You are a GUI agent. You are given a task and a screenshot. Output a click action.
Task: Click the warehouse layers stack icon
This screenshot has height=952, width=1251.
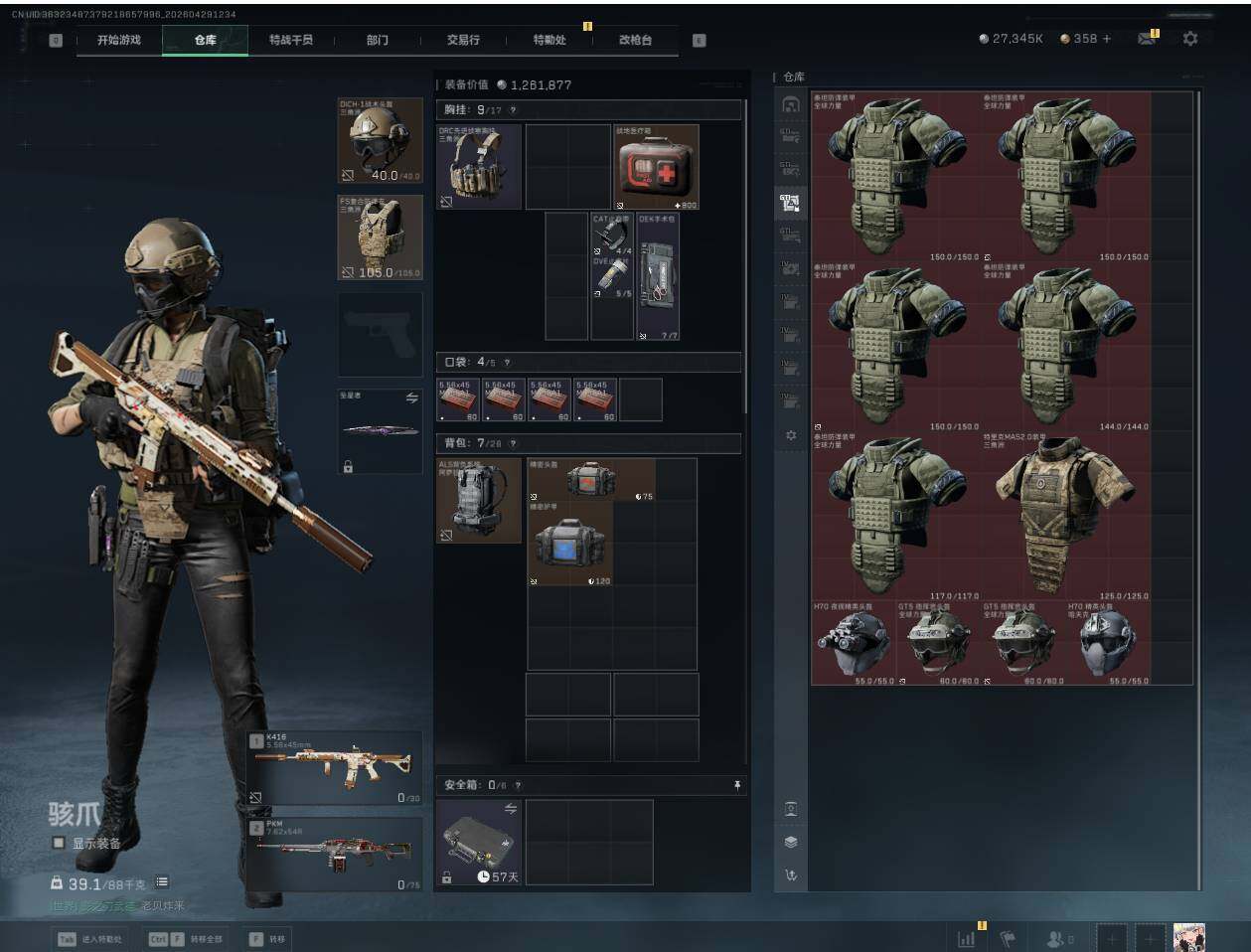791,842
